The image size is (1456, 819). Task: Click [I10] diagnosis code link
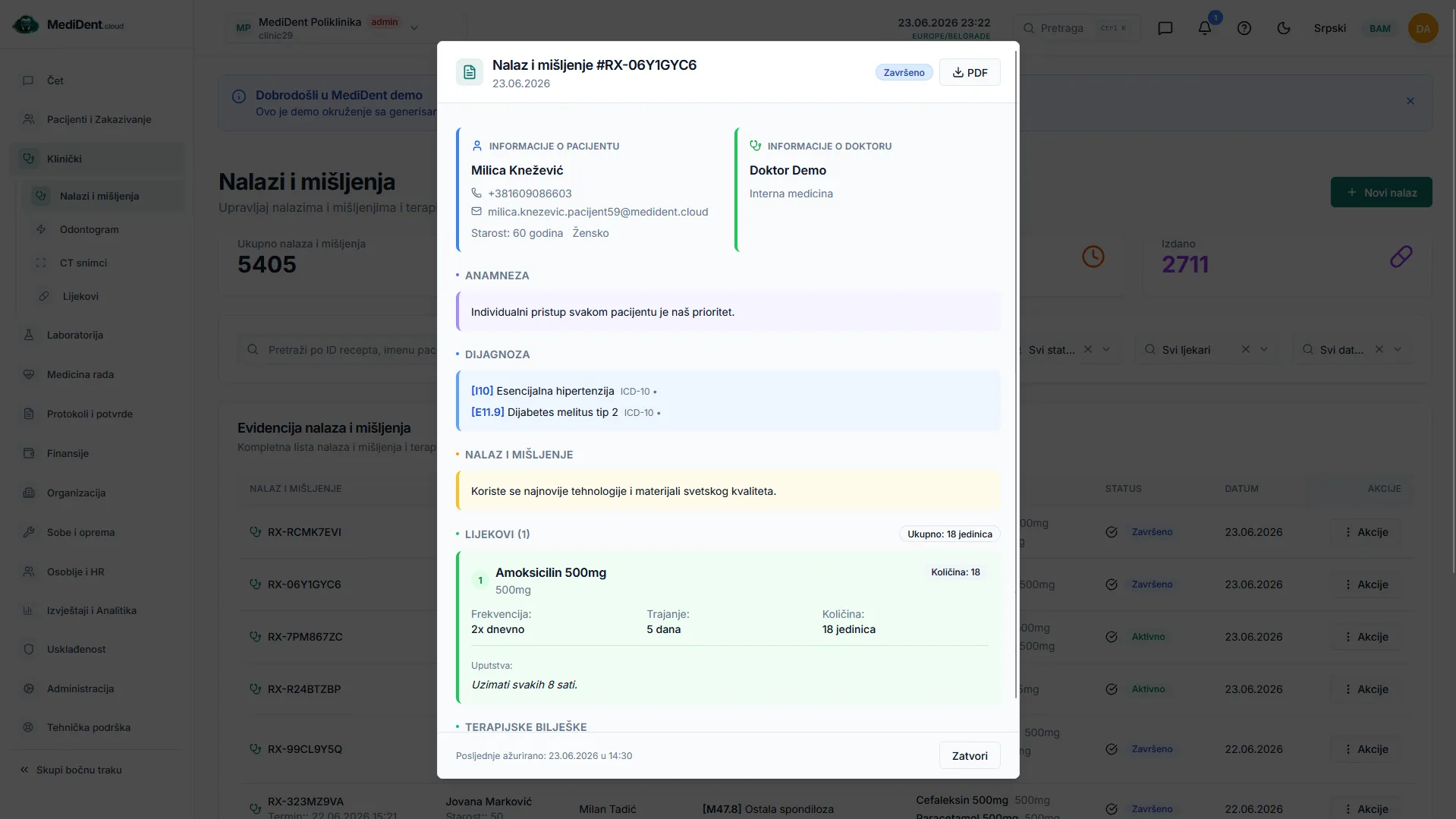coord(482,391)
